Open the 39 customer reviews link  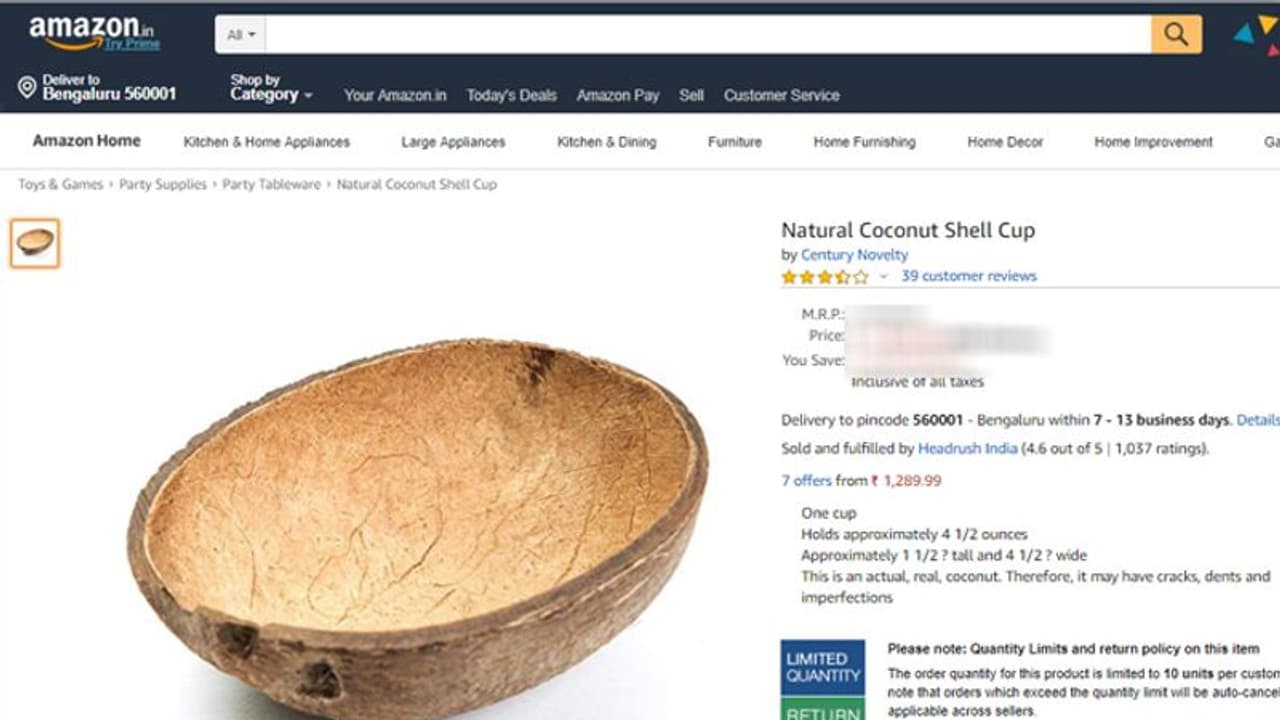pyautogui.click(x=969, y=276)
